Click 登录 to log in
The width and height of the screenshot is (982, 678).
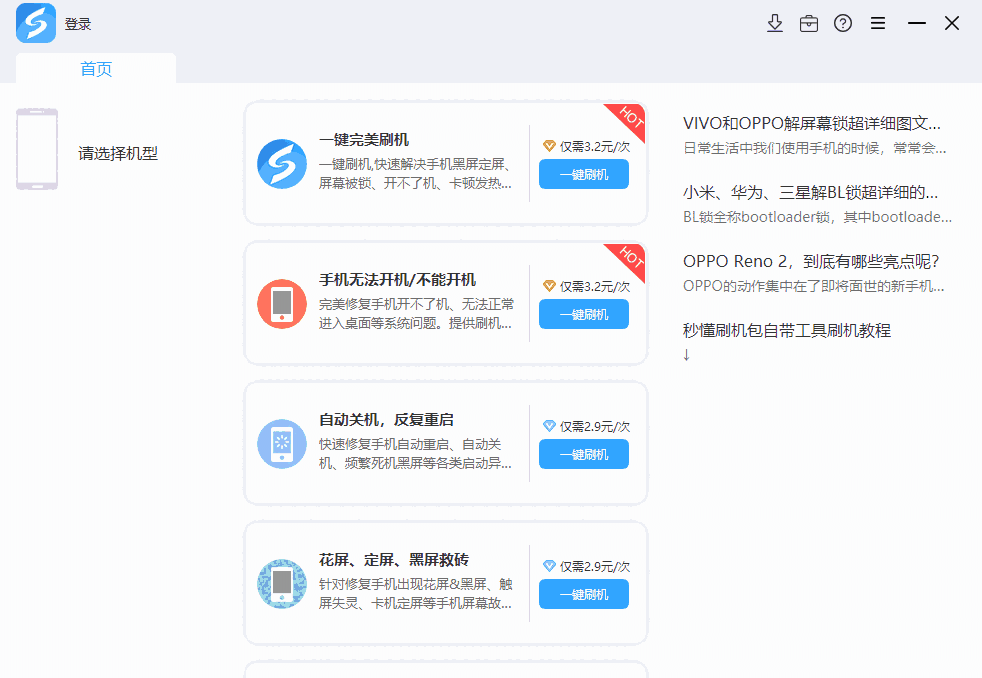(77, 22)
